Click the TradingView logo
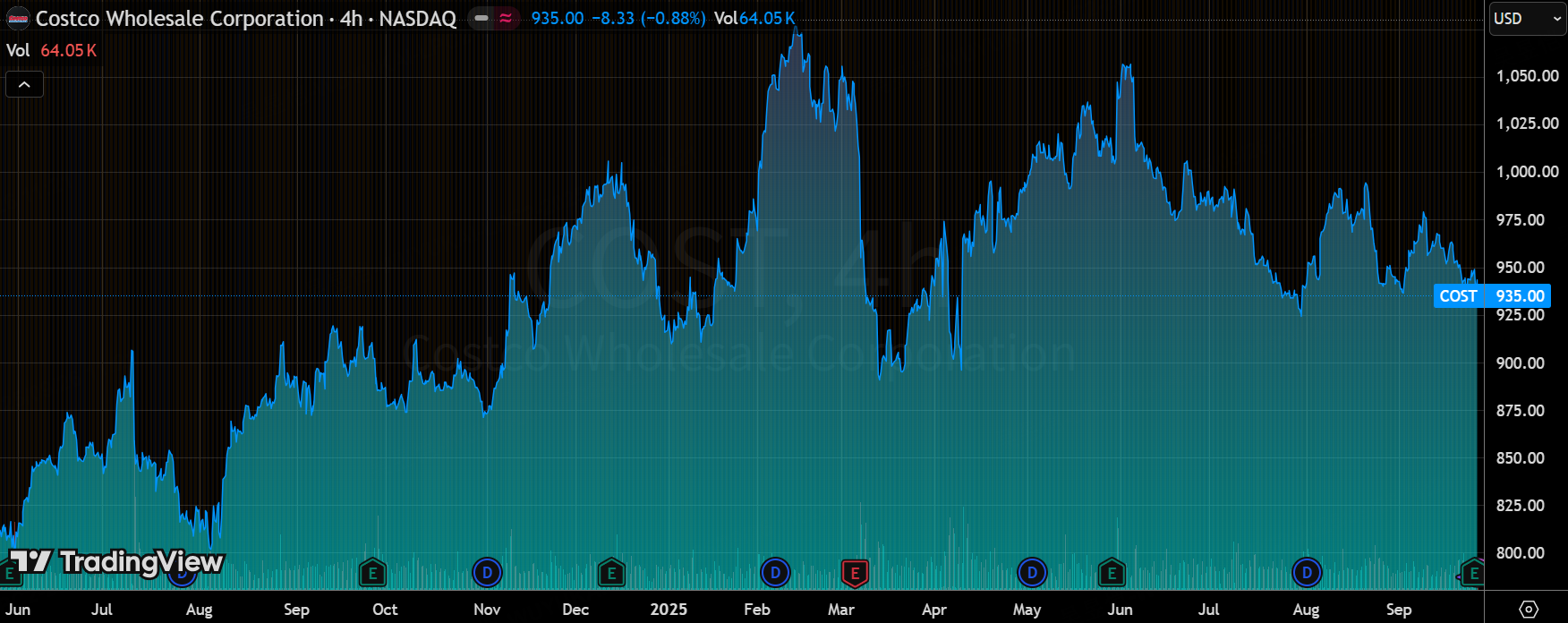The width and height of the screenshot is (1568, 623). [116, 562]
